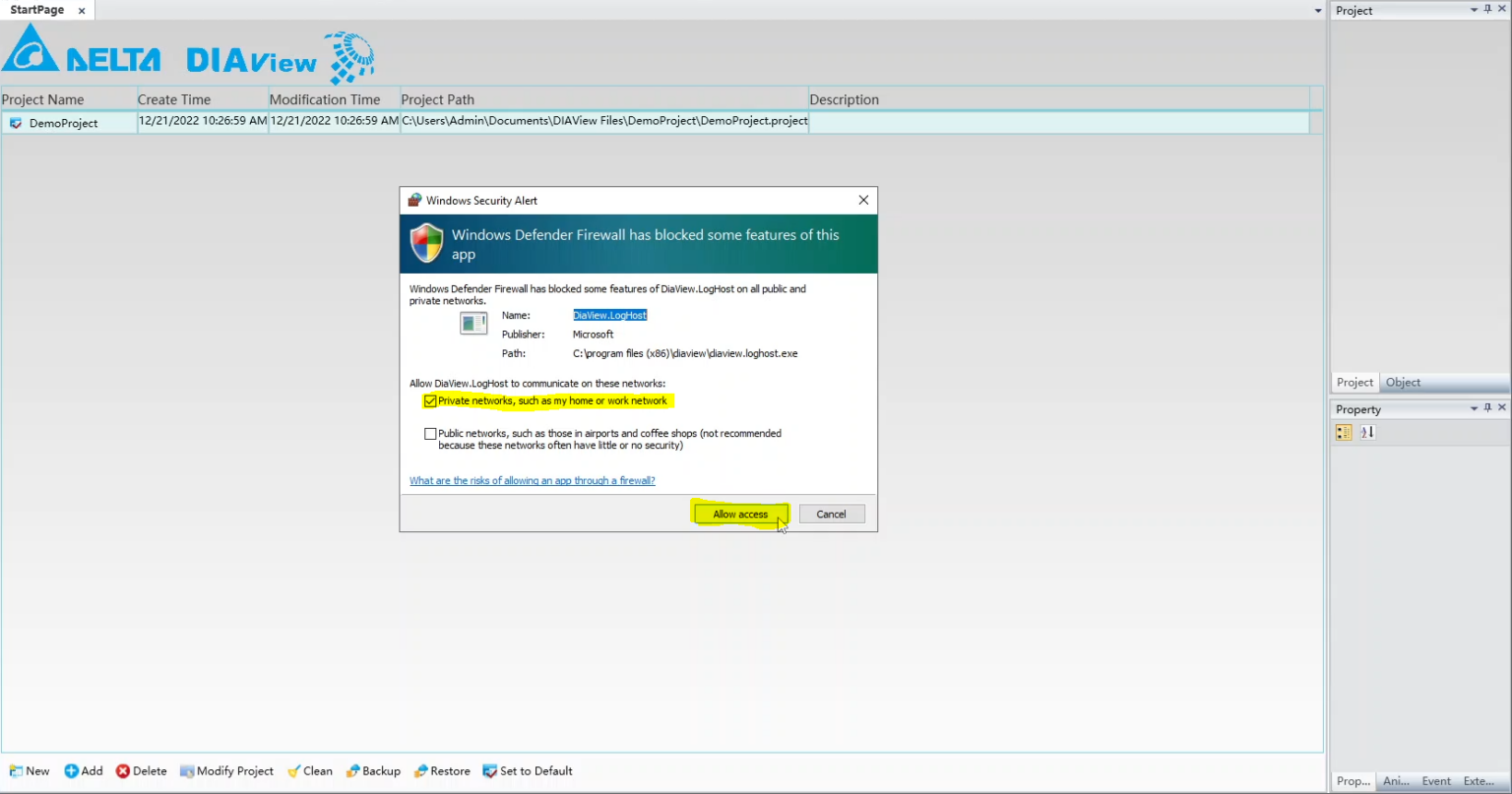Viewport: 1512px width, 794px height.
Task: Select the Event tab at bottom right
Action: pyautogui.click(x=1436, y=781)
